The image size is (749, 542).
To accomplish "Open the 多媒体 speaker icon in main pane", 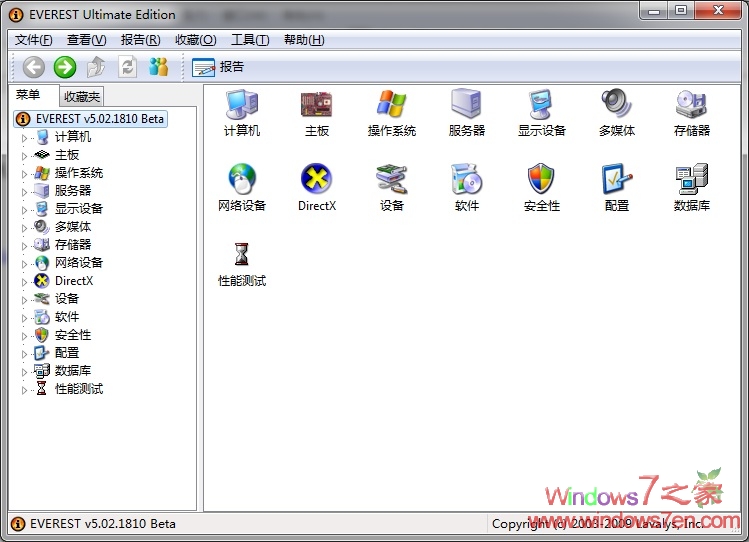I will tap(616, 103).
